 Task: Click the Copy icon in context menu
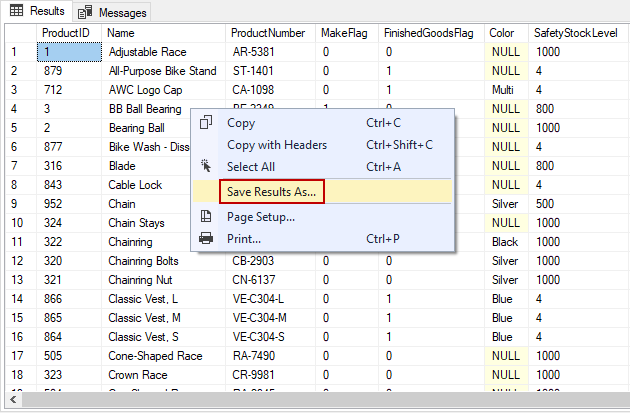pos(206,123)
